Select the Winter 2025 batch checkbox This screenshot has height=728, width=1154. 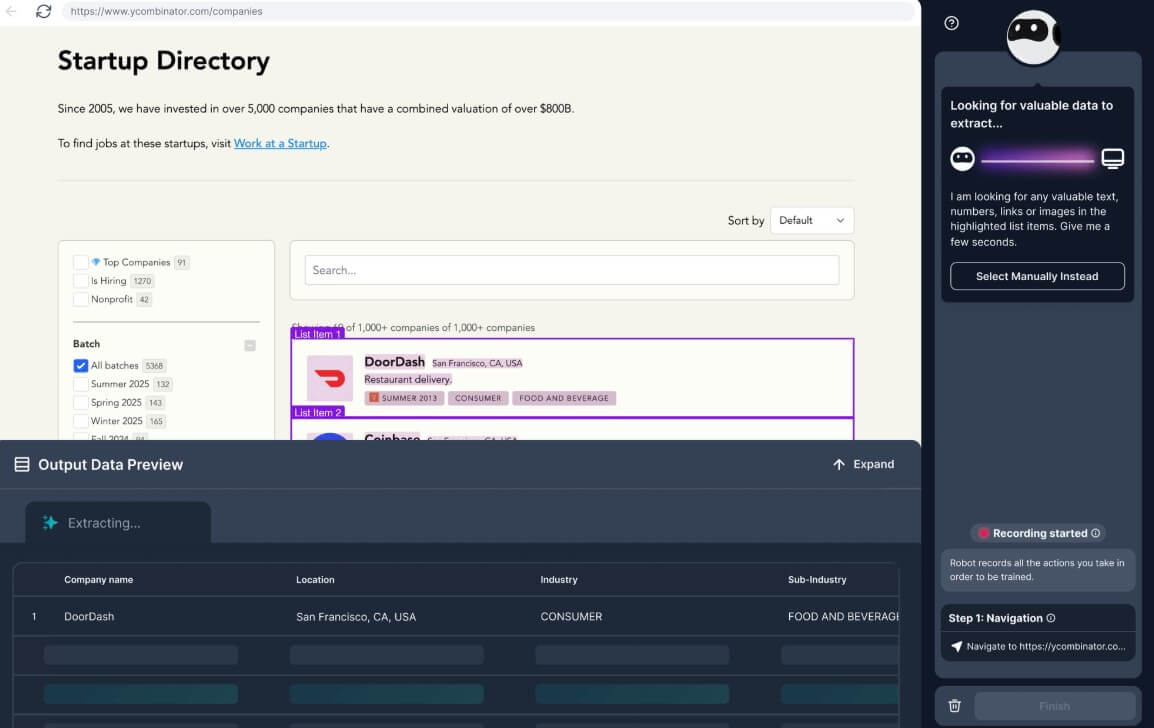click(80, 421)
